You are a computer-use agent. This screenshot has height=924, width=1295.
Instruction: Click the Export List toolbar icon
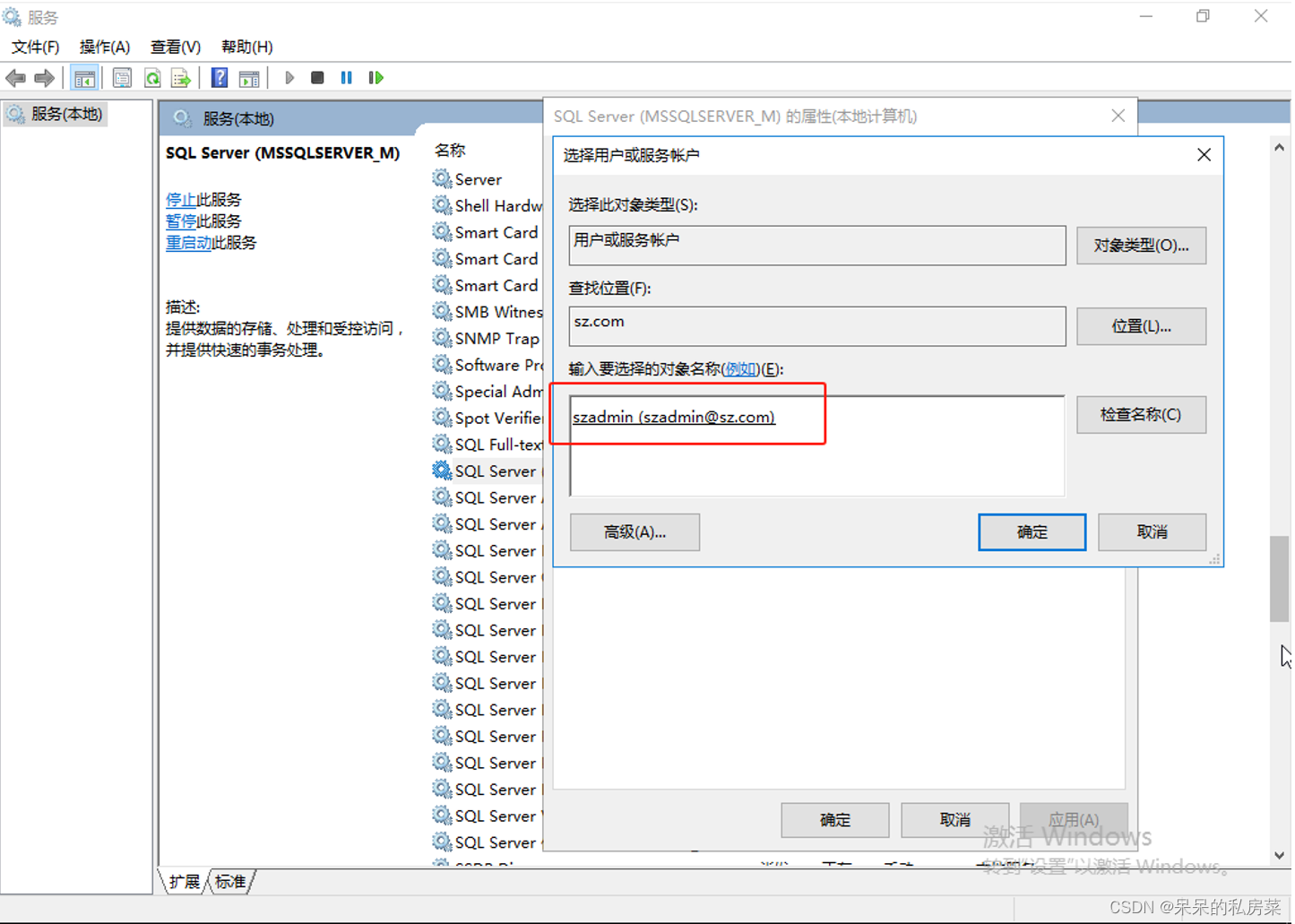pyautogui.click(x=181, y=78)
